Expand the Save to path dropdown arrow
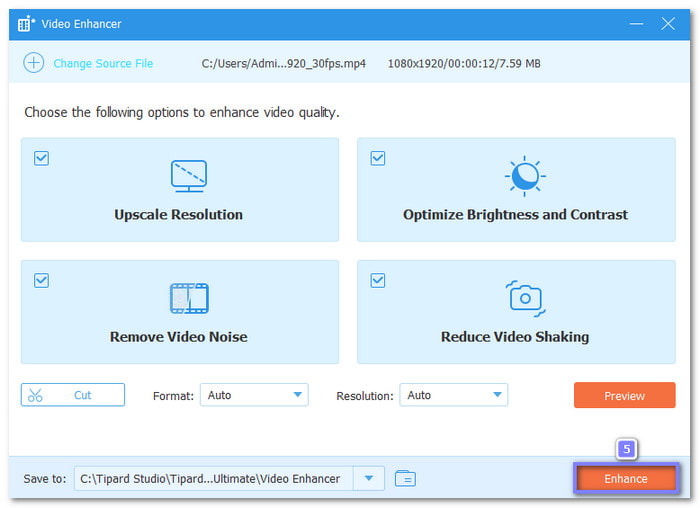Viewport: 700px width, 508px height. click(x=370, y=479)
